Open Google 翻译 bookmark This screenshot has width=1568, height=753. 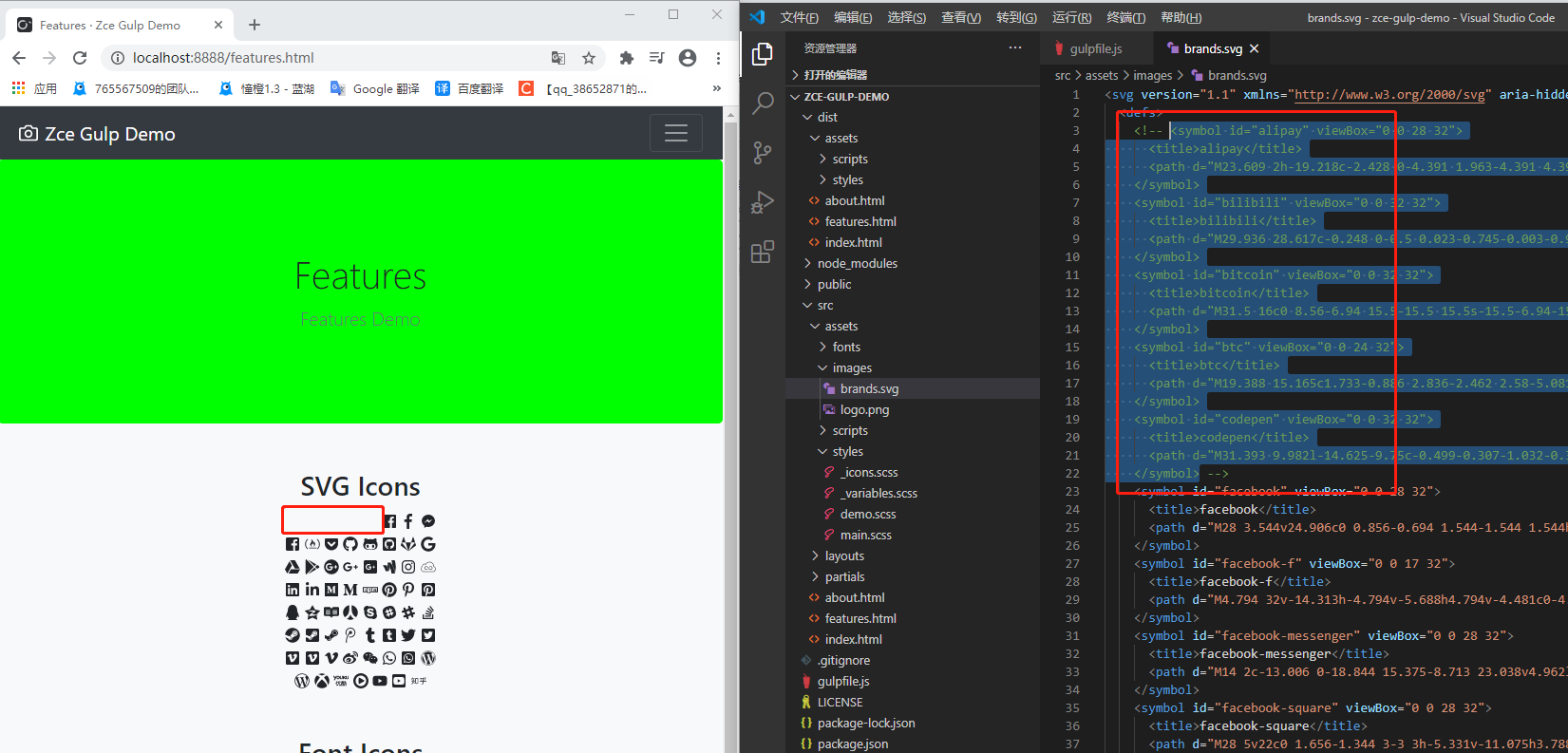374,88
